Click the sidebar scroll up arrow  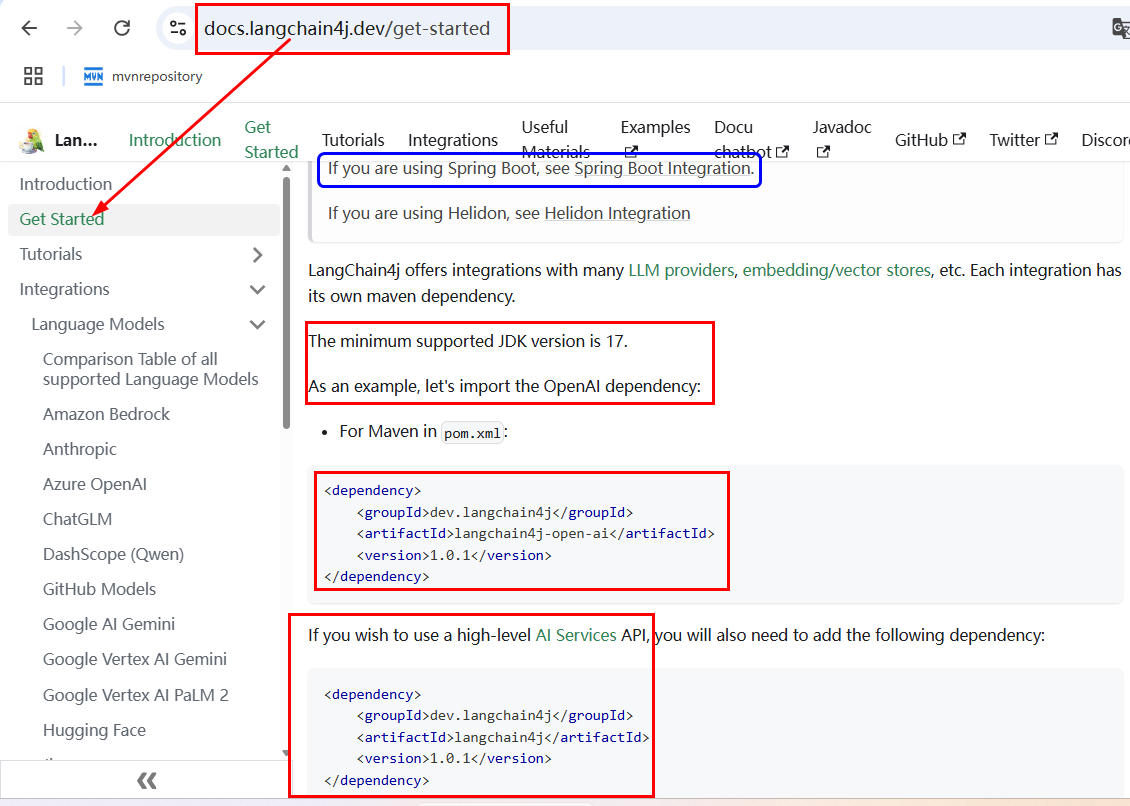coord(286,168)
